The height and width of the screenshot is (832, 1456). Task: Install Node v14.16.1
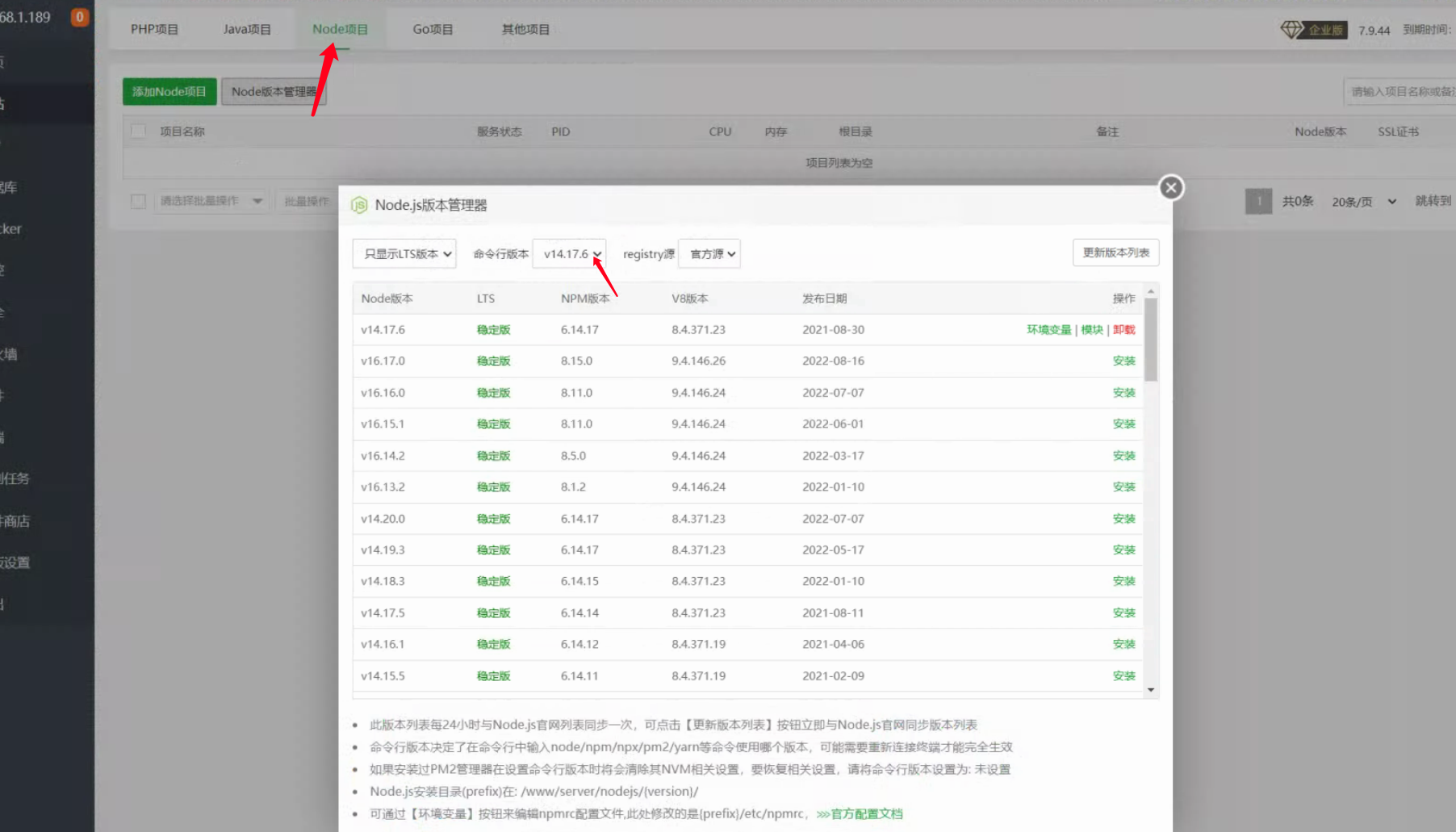click(x=1123, y=645)
